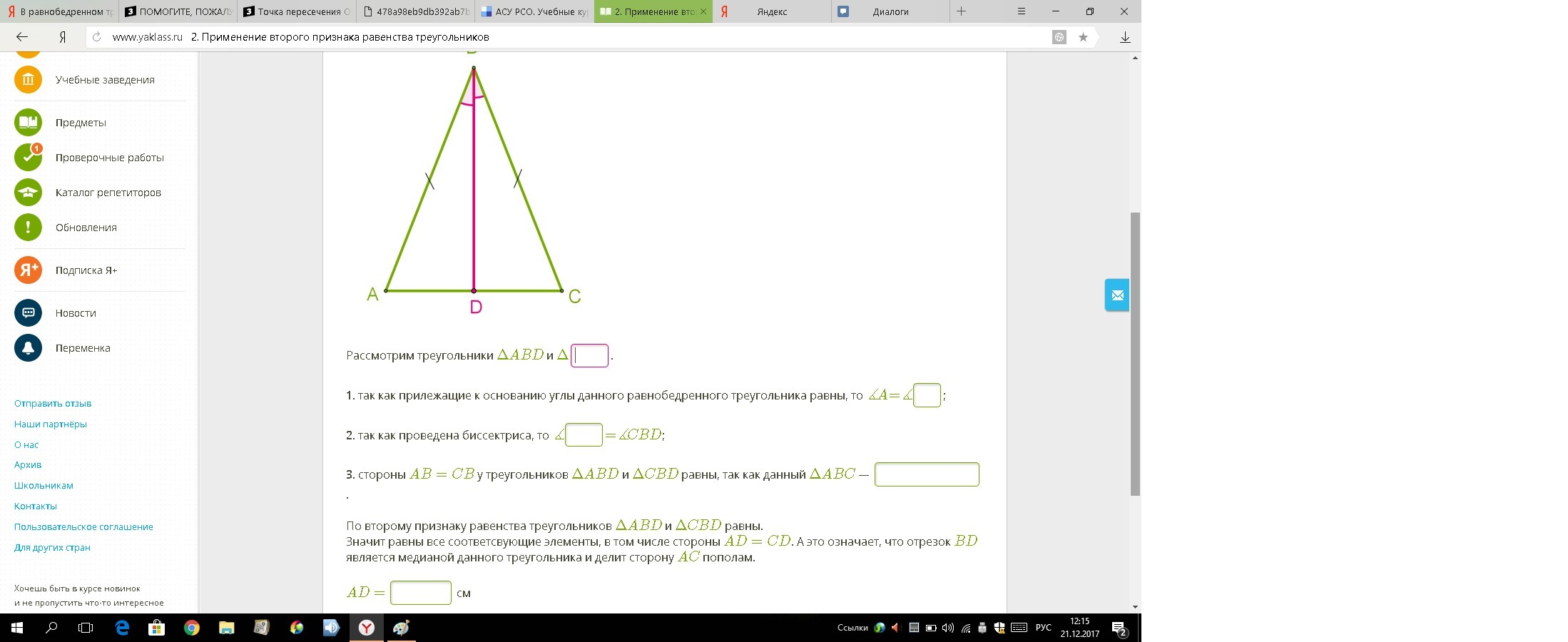Click the Wi-Fi network tray icon
This screenshot has width=1568, height=642.
pyautogui.click(x=966, y=628)
